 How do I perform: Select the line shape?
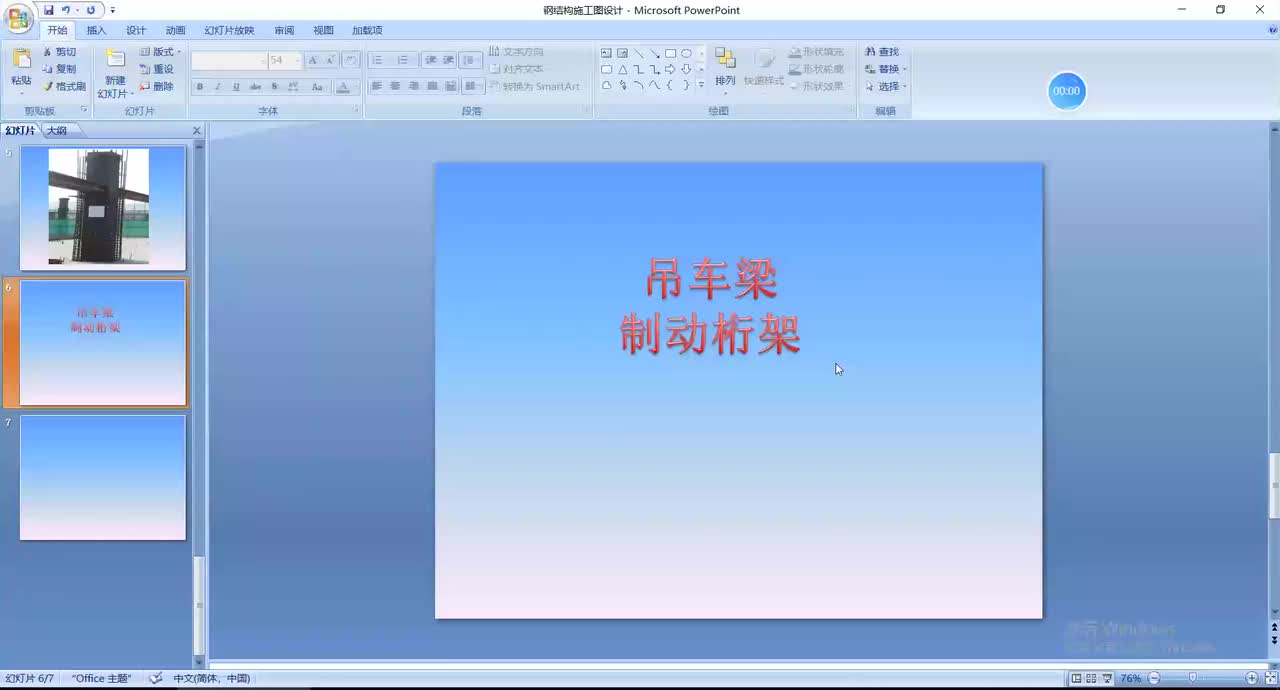point(638,53)
